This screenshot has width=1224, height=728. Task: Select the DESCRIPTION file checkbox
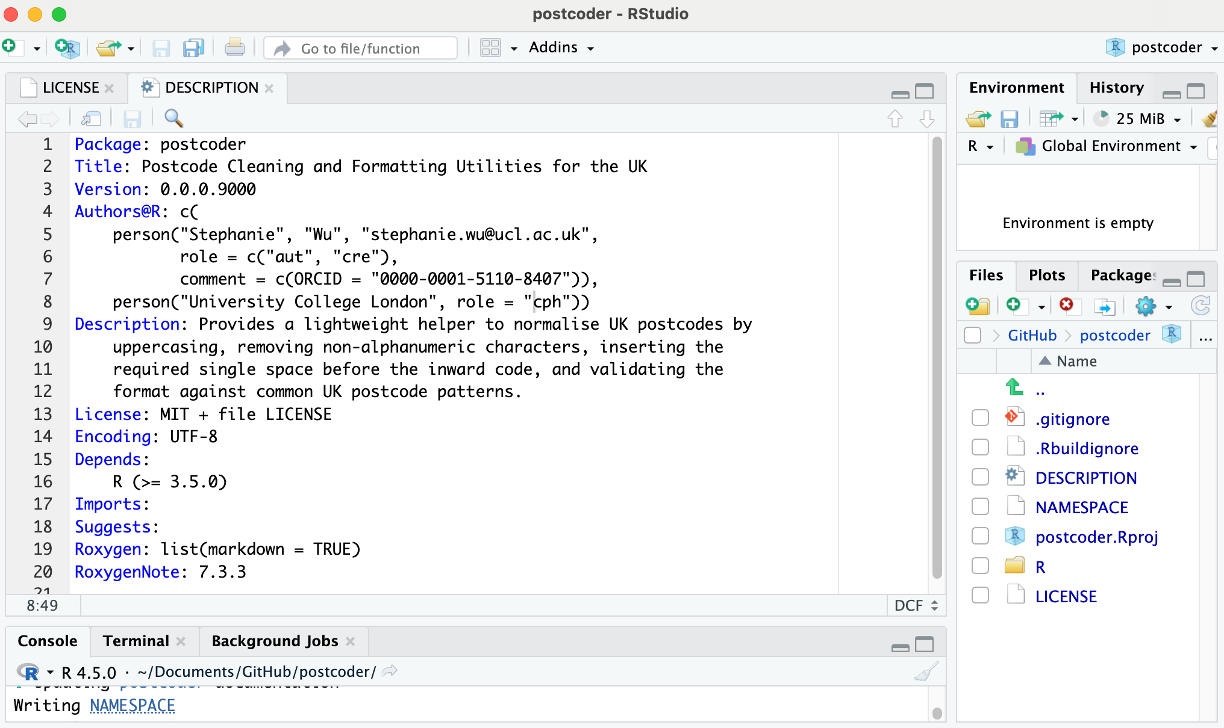980,478
